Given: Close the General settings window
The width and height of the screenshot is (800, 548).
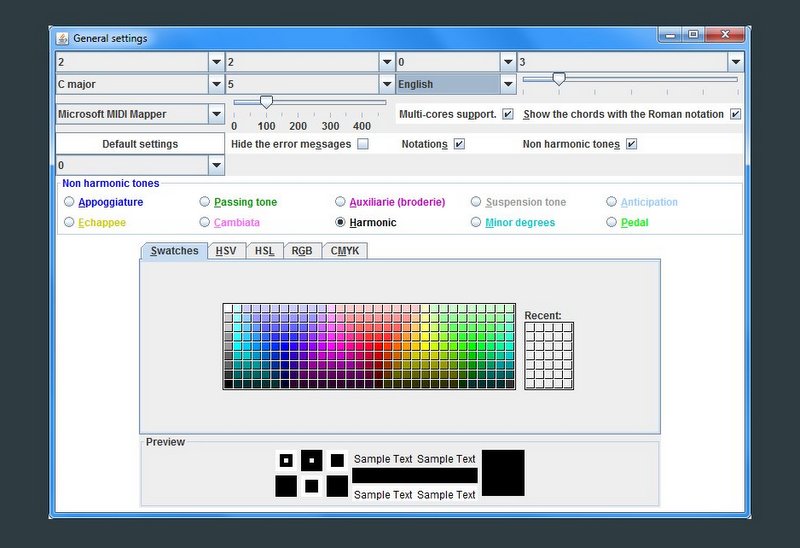Looking at the screenshot, I should click(x=725, y=35).
